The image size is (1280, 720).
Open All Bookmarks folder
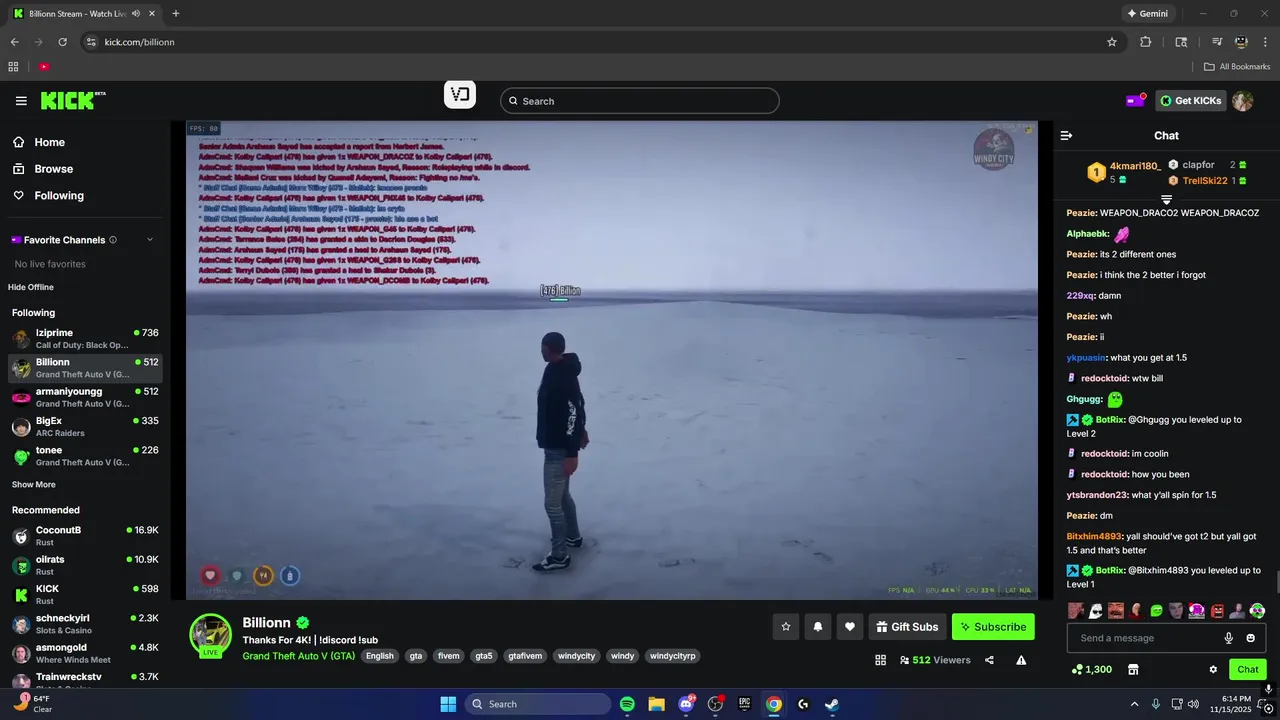1237,67
